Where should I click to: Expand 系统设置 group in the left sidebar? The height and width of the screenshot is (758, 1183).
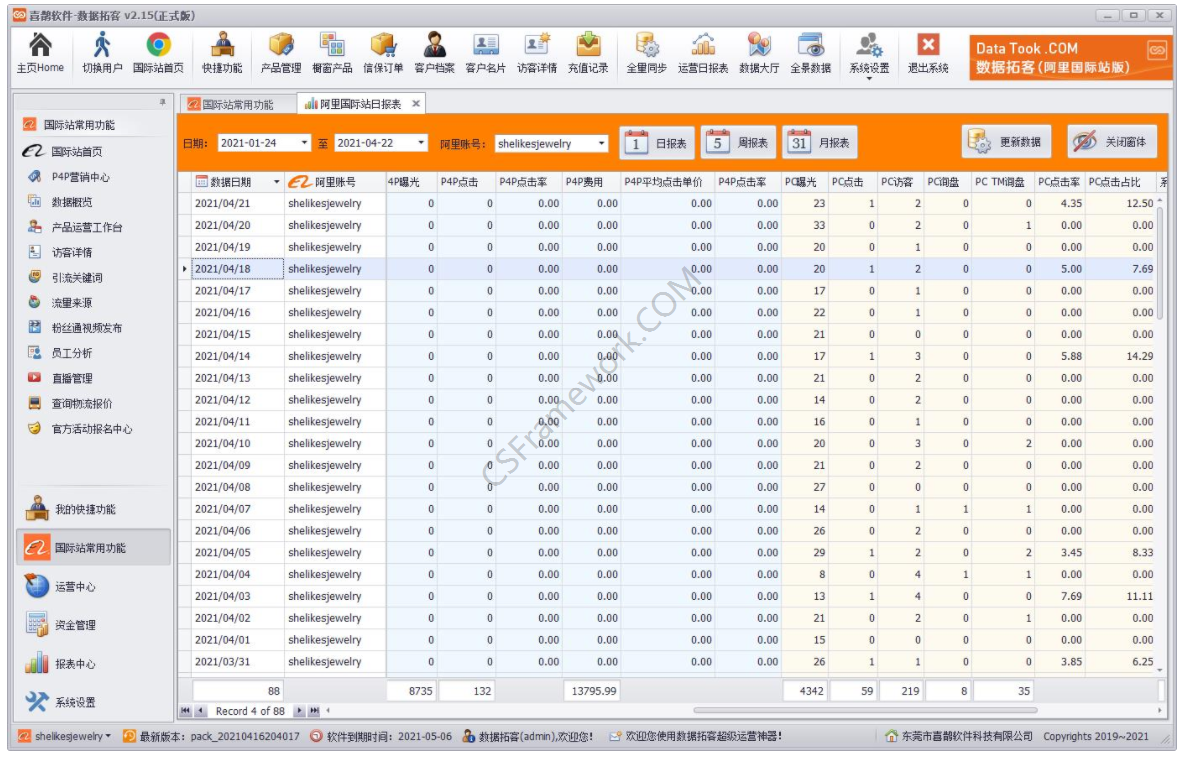[x=94, y=702]
